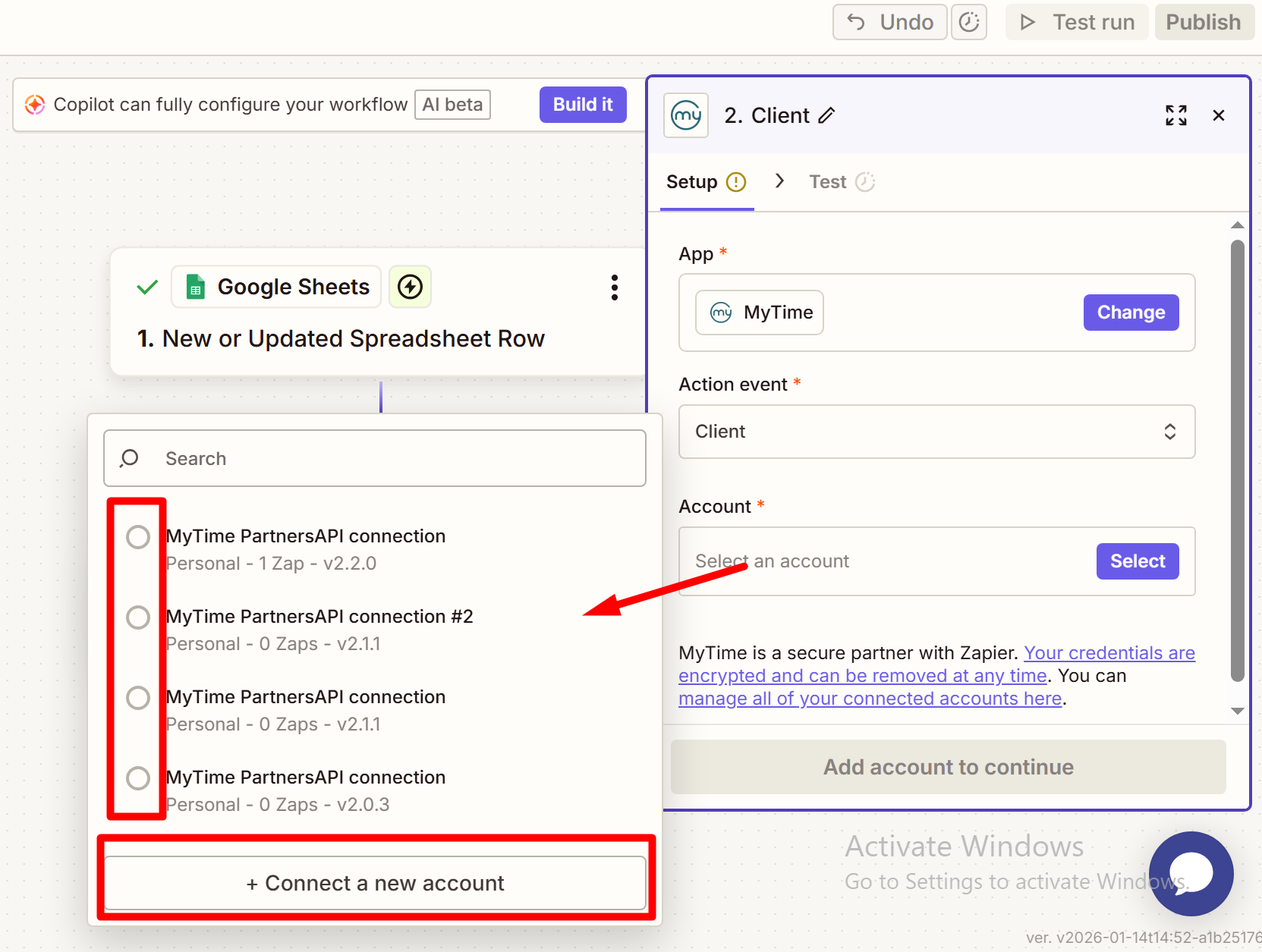Rename step with the pencil icon
1262x952 pixels.
coord(827,115)
